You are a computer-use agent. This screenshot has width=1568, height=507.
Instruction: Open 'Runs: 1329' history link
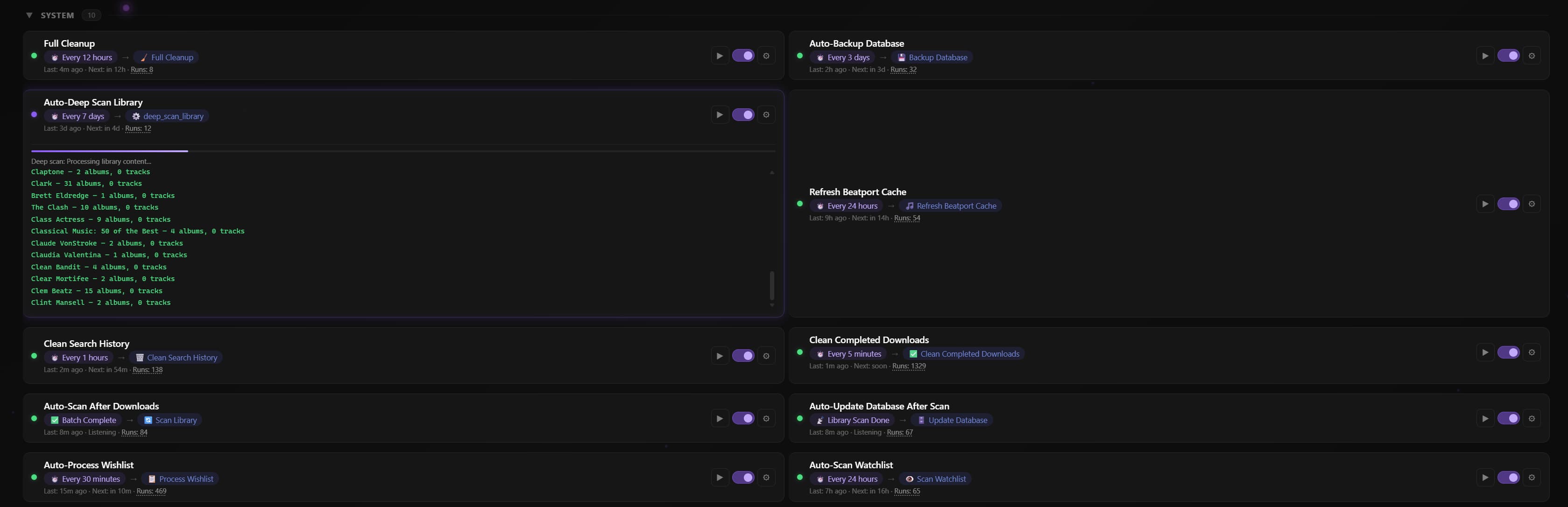[x=909, y=366]
